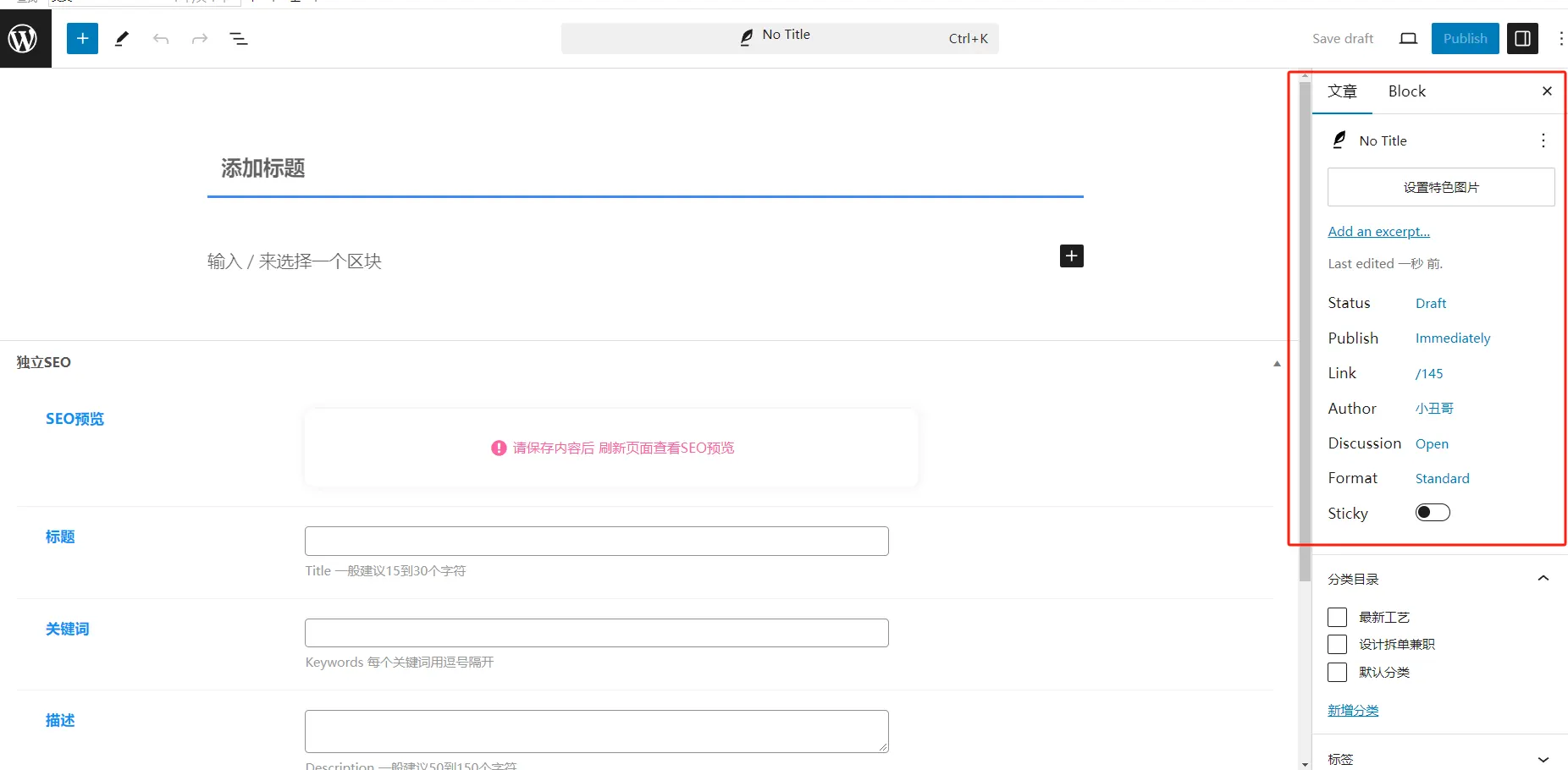Collapse the 独立SEO meta box
This screenshot has height=770, width=1568.
[x=1277, y=363]
